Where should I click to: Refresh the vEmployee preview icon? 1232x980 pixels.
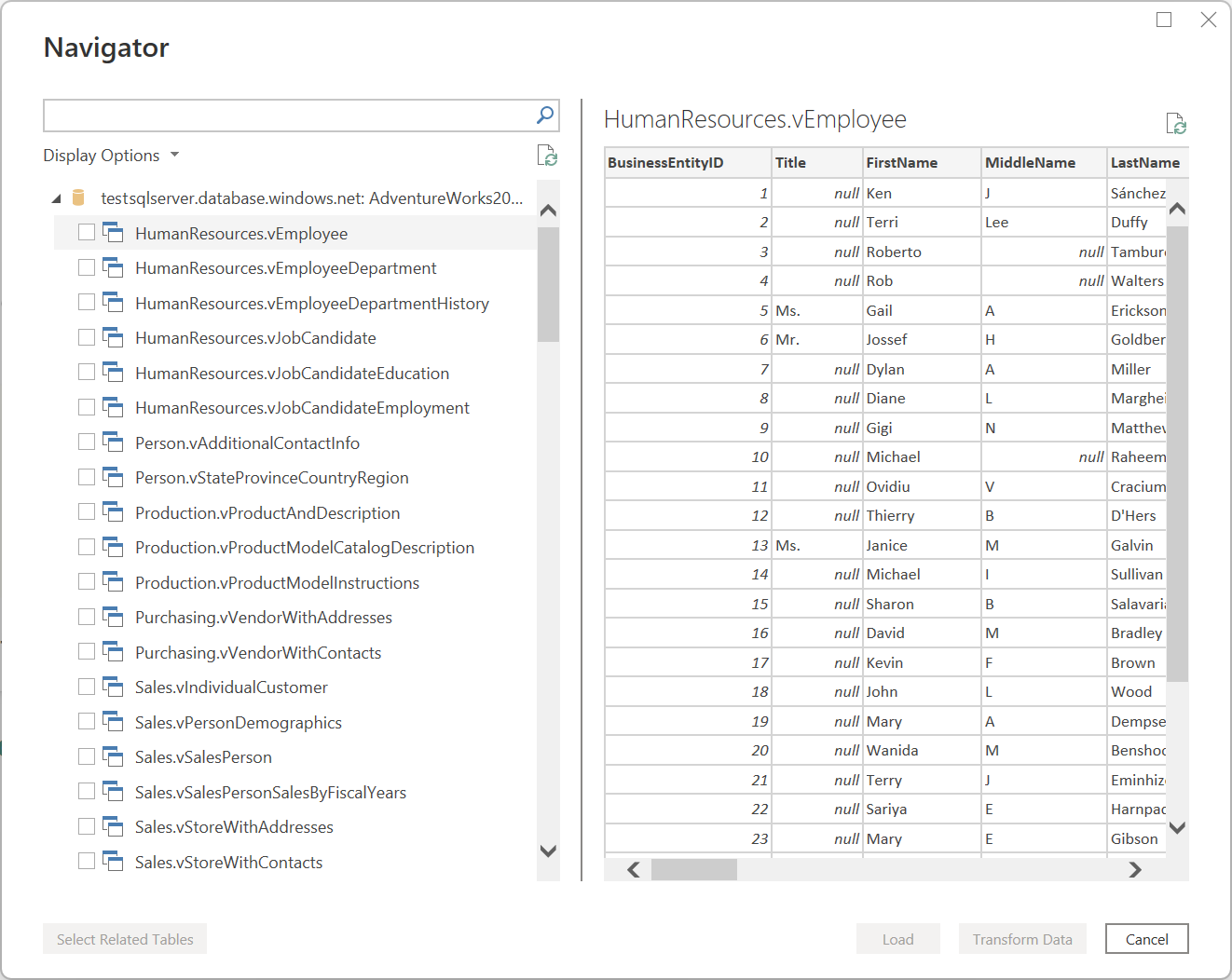pyautogui.click(x=1176, y=124)
